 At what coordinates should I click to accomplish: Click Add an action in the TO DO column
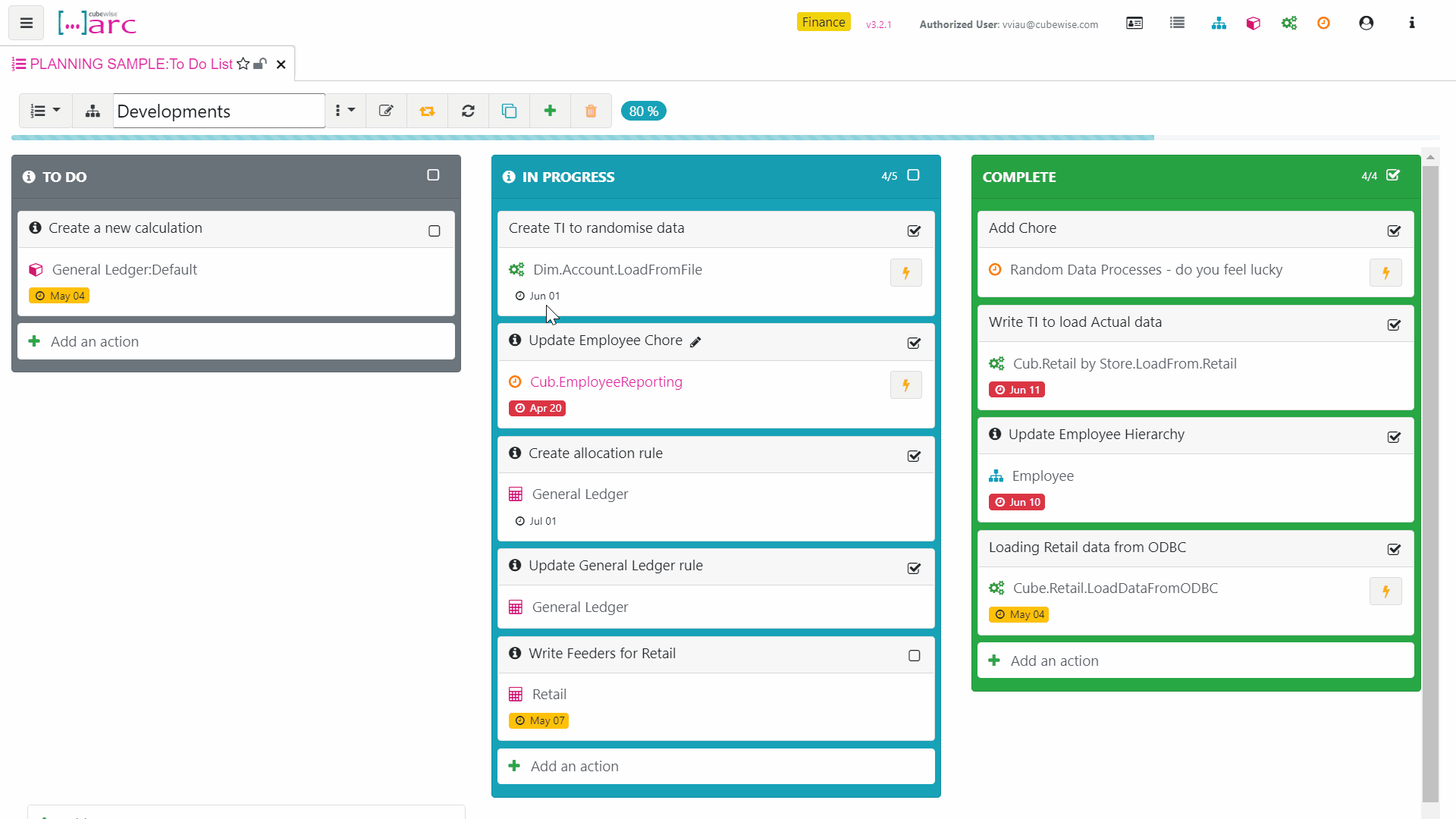pos(94,341)
